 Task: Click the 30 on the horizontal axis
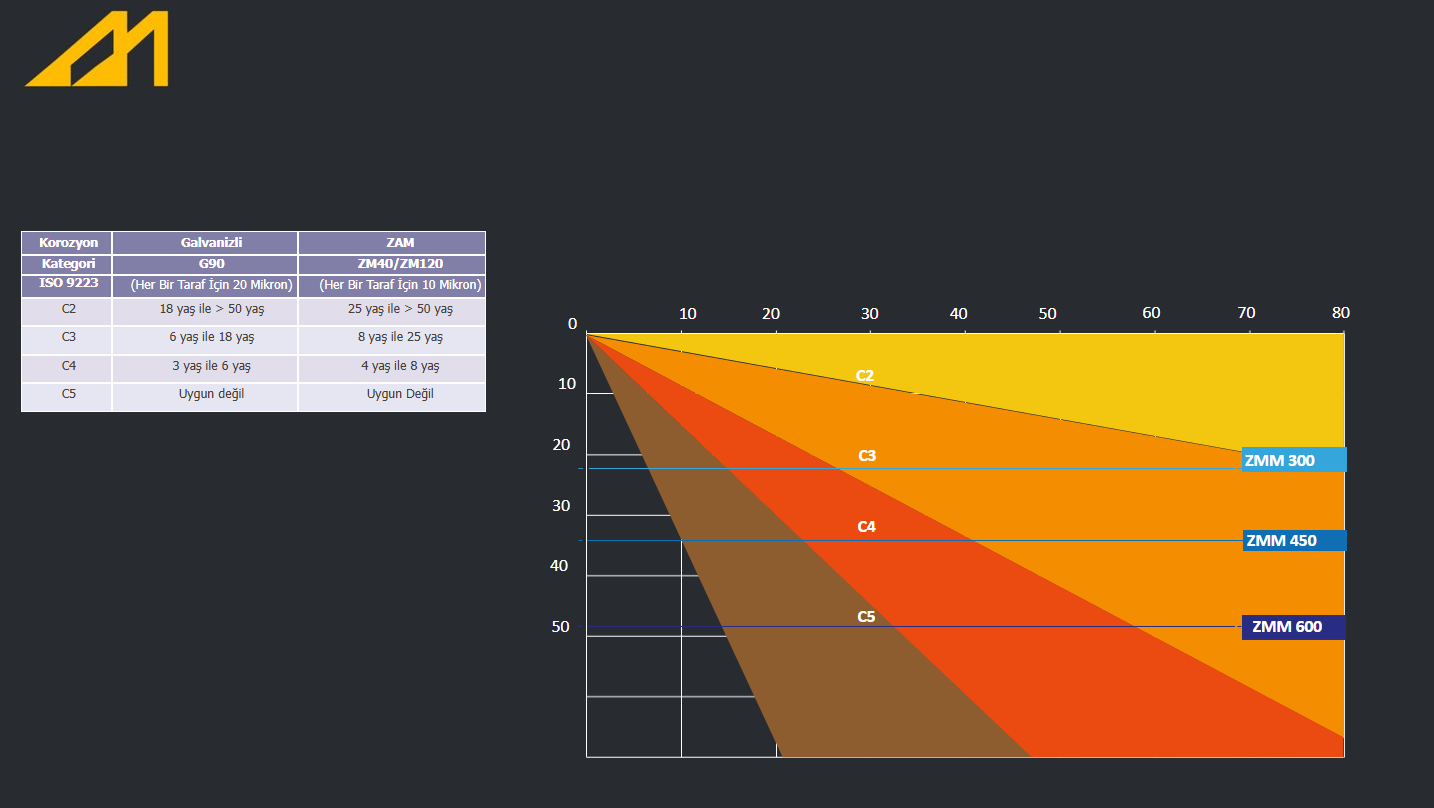pos(870,314)
